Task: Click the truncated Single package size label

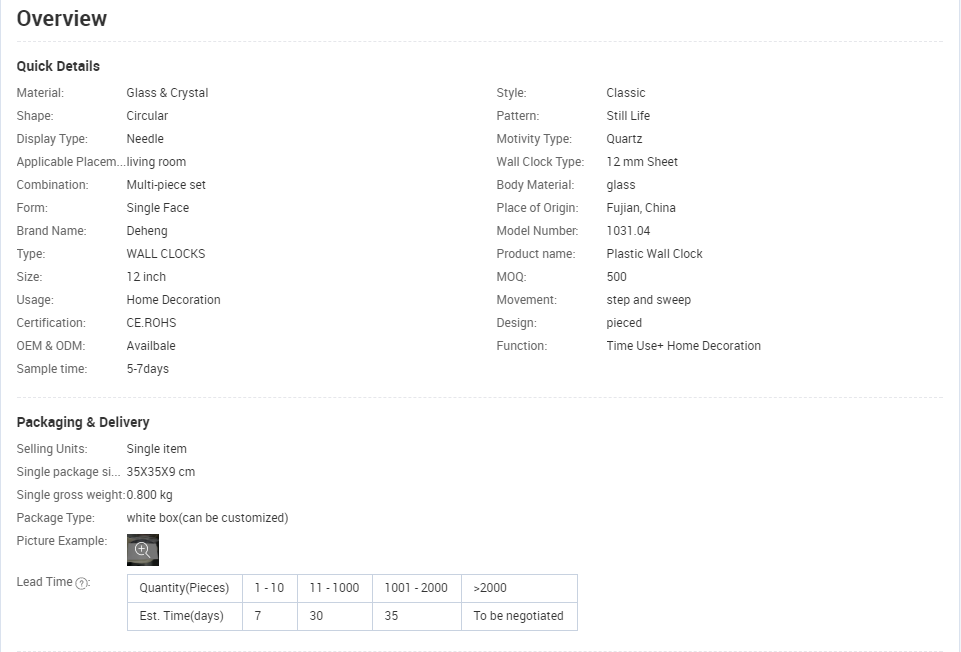Action: 69,472
